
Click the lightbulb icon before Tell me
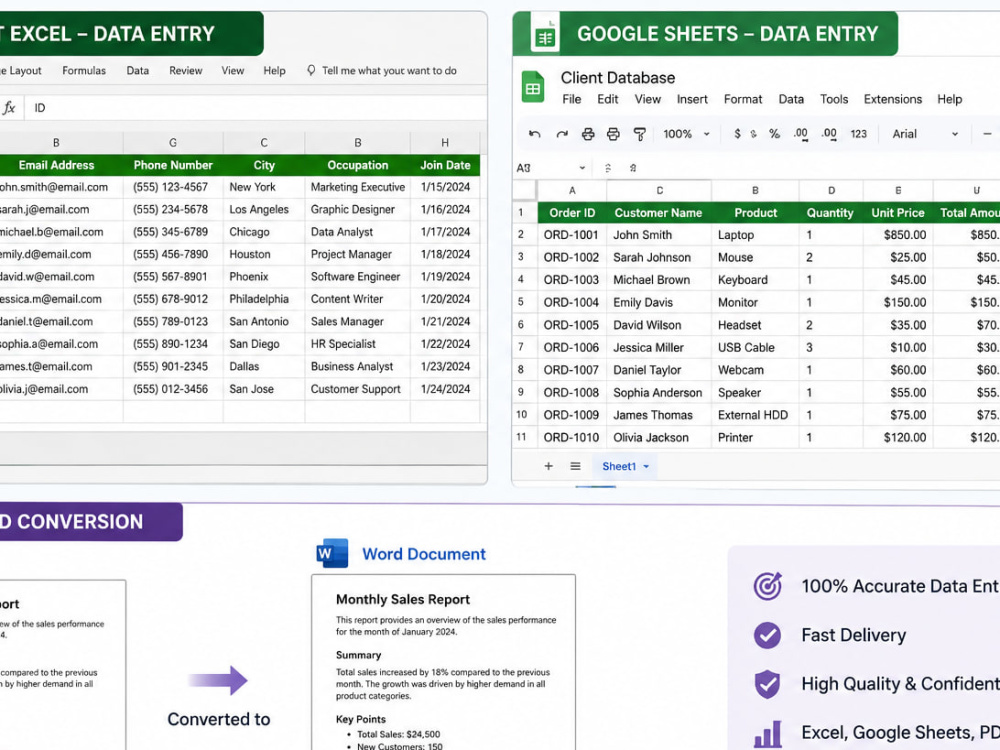point(311,70)
